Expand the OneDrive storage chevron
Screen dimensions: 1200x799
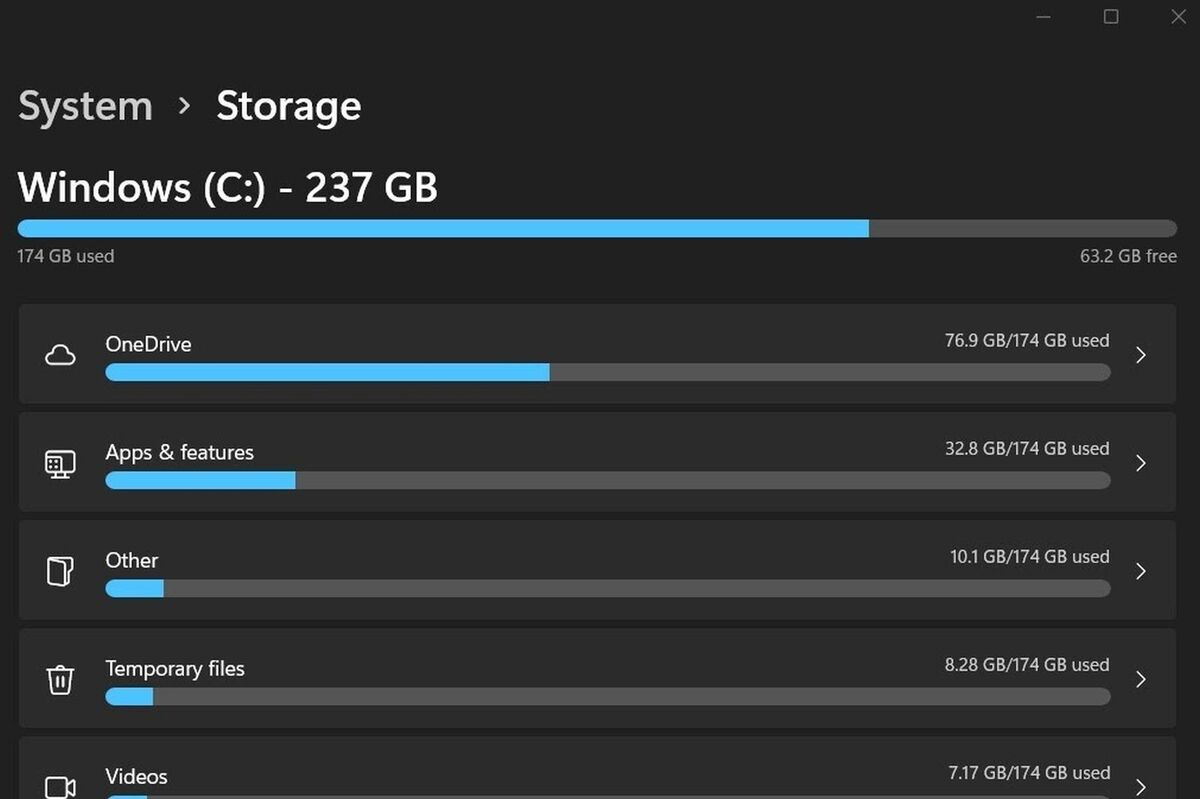click(x=1141, y=355)
